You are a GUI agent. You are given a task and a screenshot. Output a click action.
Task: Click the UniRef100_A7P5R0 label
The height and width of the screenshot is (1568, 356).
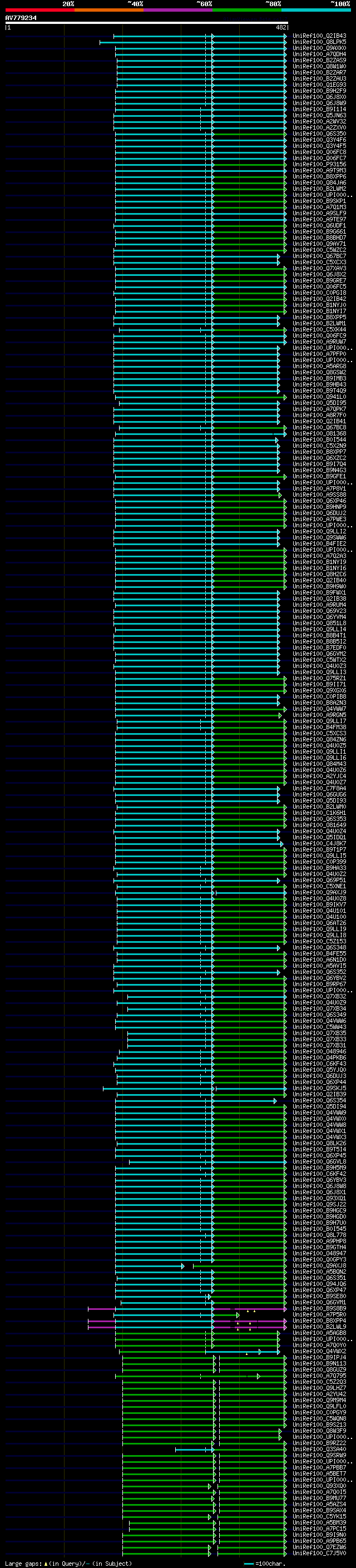319,1315
